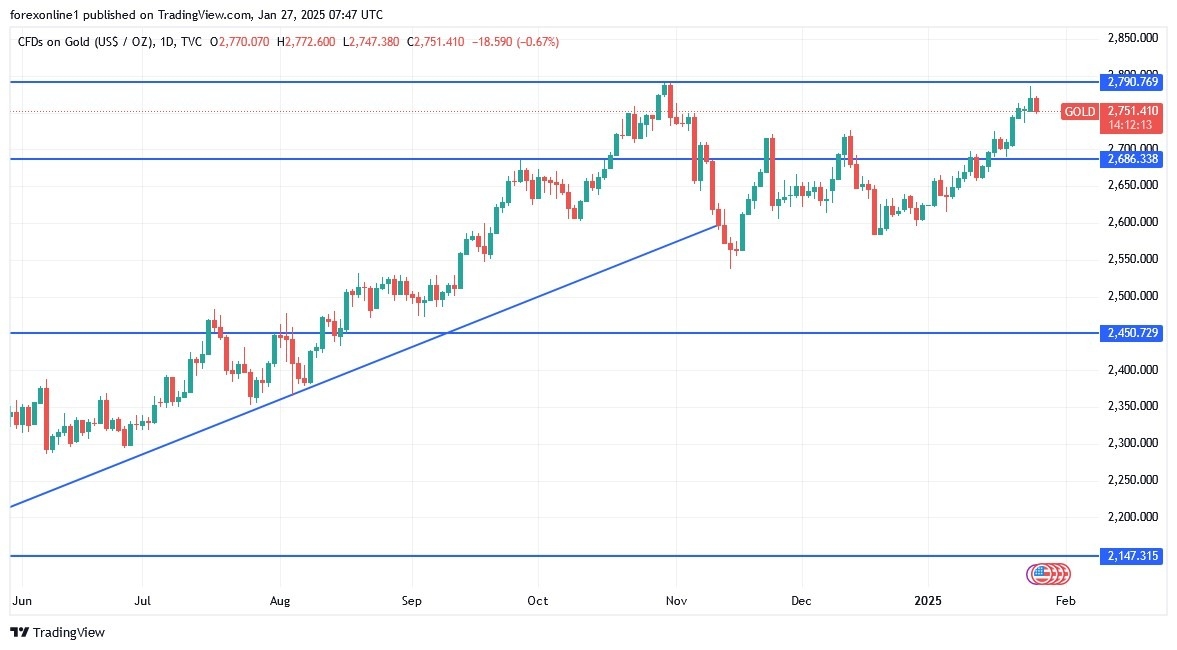The width and height of the screenshot is (1177, 650).
Task: Click the TradingView logo icon
Action: click(19, 632)
